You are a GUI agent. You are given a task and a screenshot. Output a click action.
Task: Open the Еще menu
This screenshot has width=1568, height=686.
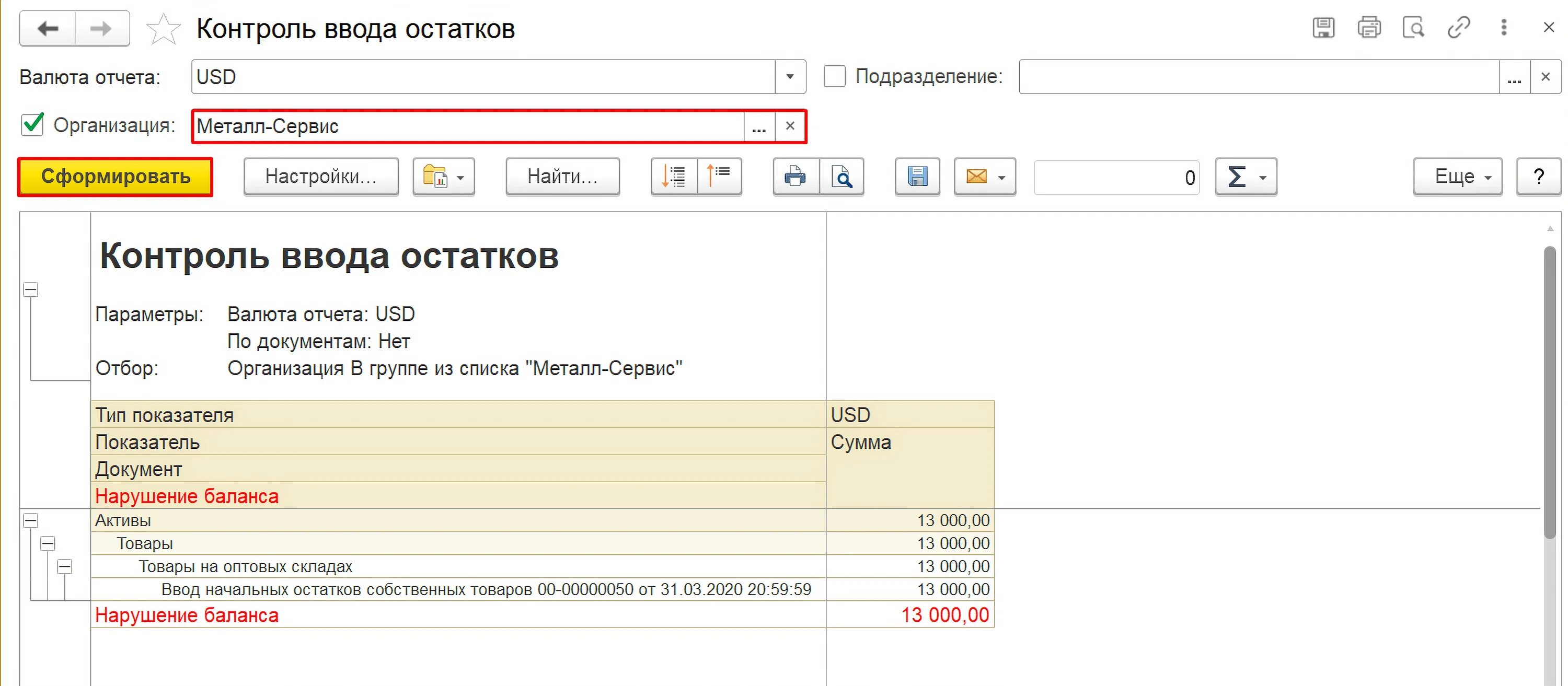point(1457,177)
